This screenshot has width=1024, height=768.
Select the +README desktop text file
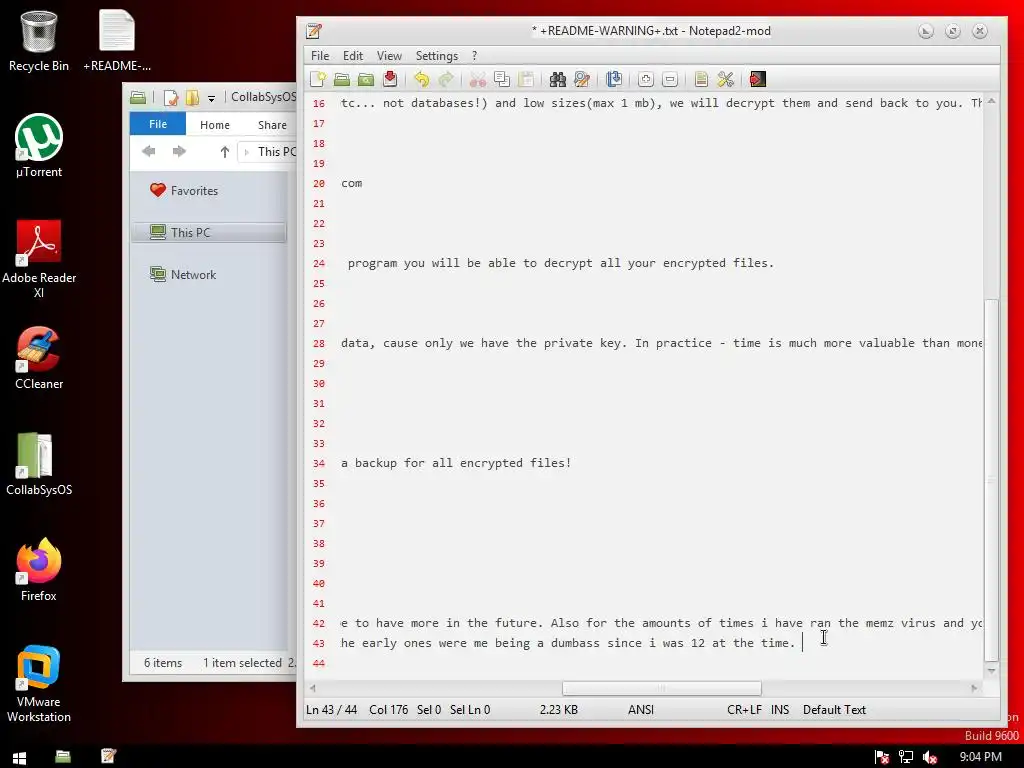[117, 40]
